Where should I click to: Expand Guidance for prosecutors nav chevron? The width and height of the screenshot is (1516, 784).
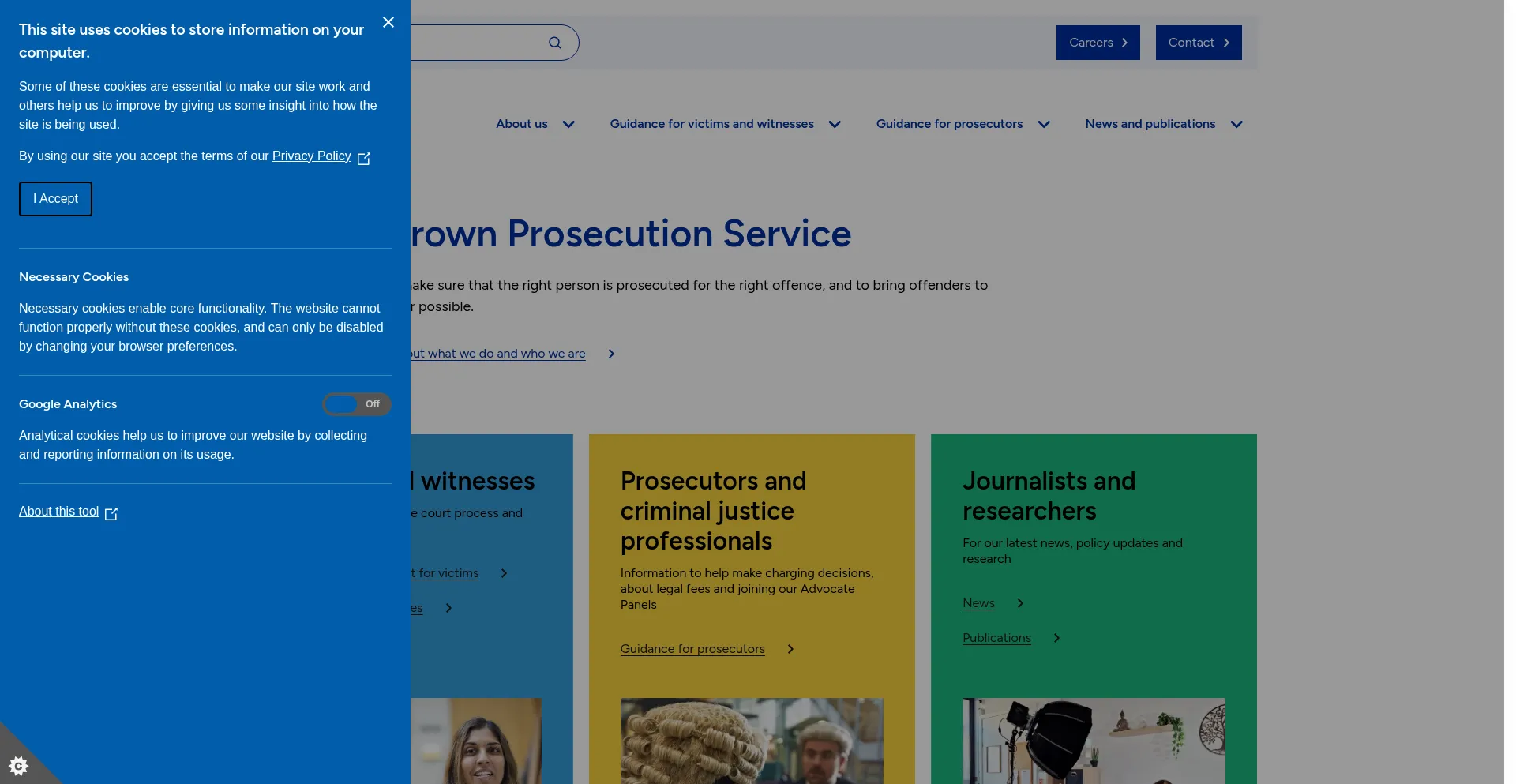(1044, 124)
